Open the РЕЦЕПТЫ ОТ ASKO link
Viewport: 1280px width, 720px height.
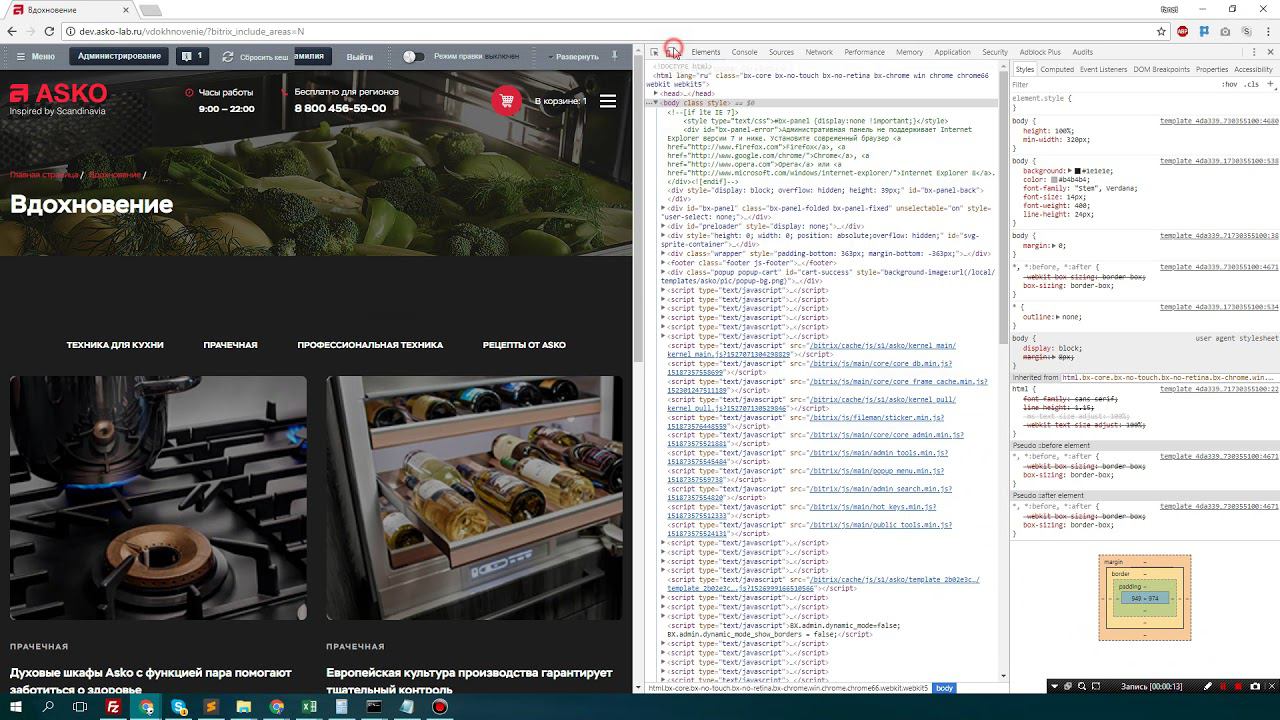click(524, 345)
